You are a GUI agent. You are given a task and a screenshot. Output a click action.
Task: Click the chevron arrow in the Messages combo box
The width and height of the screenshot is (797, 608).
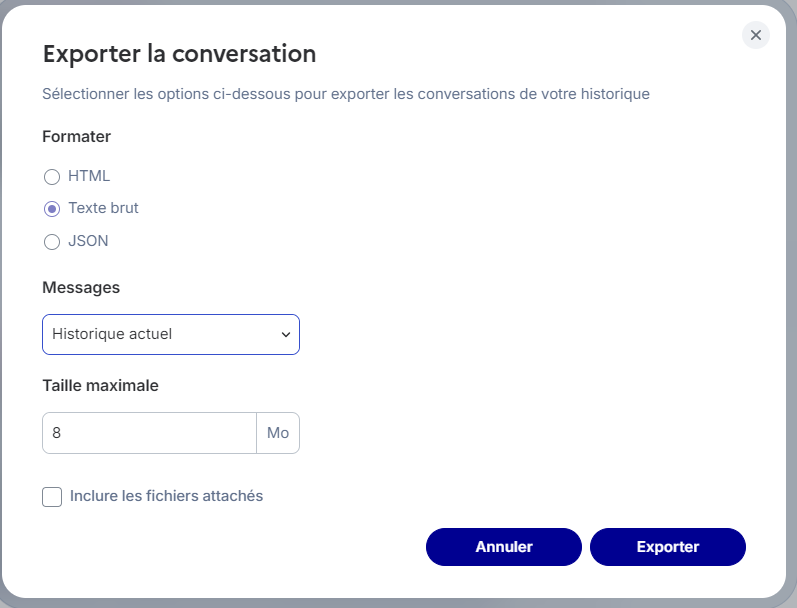coord(285,334)
